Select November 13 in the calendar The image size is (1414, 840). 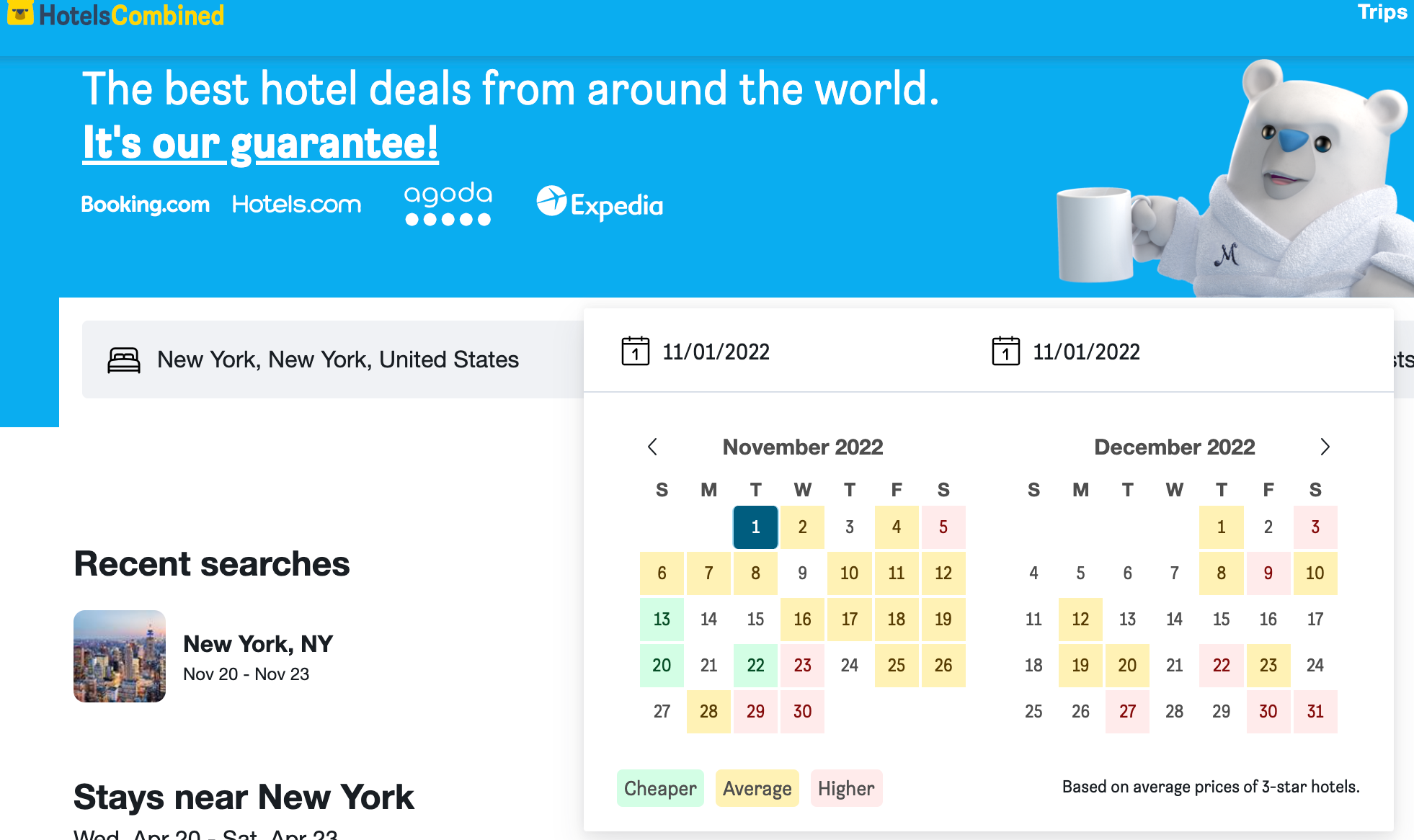[x=662, y=619]
